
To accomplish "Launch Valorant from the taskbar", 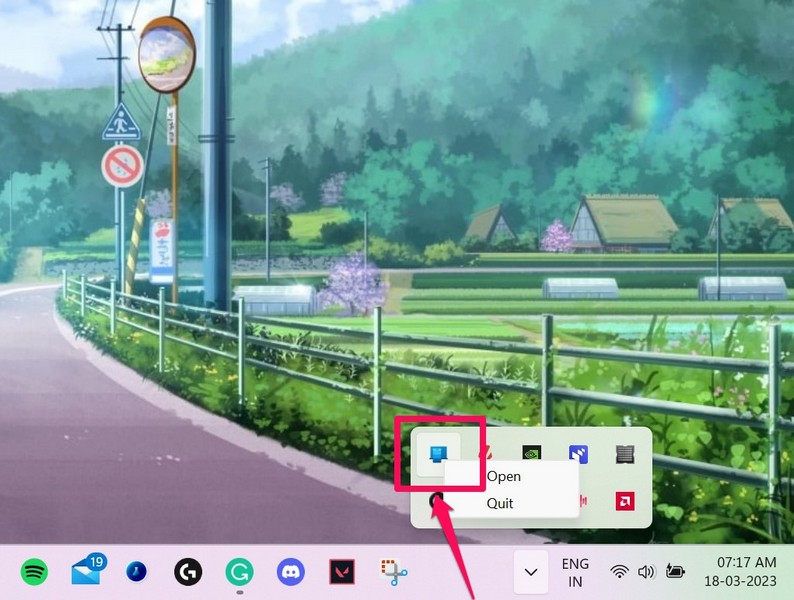I will coord(342,572).
